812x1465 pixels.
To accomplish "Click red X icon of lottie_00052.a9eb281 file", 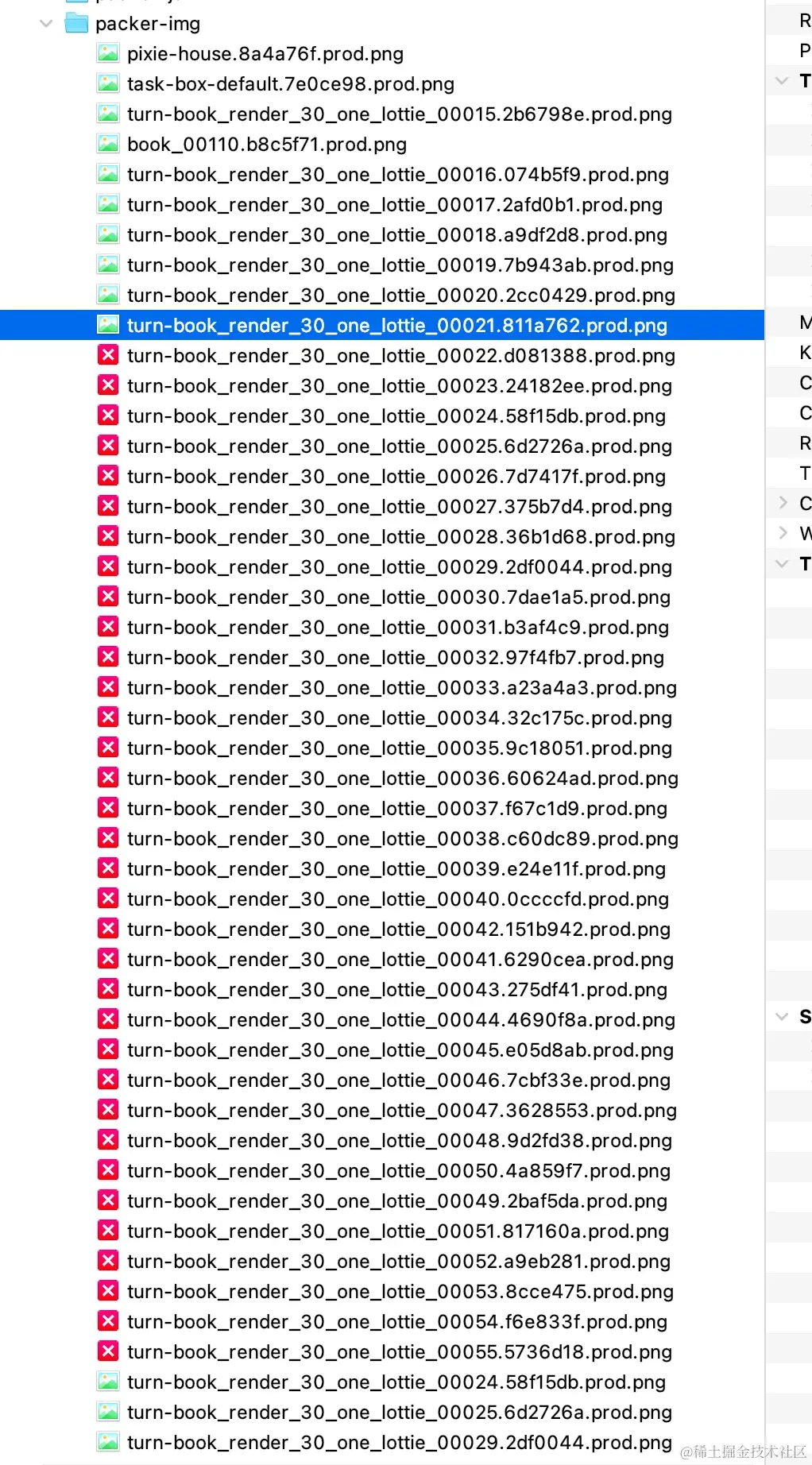I will [108, 1262].
